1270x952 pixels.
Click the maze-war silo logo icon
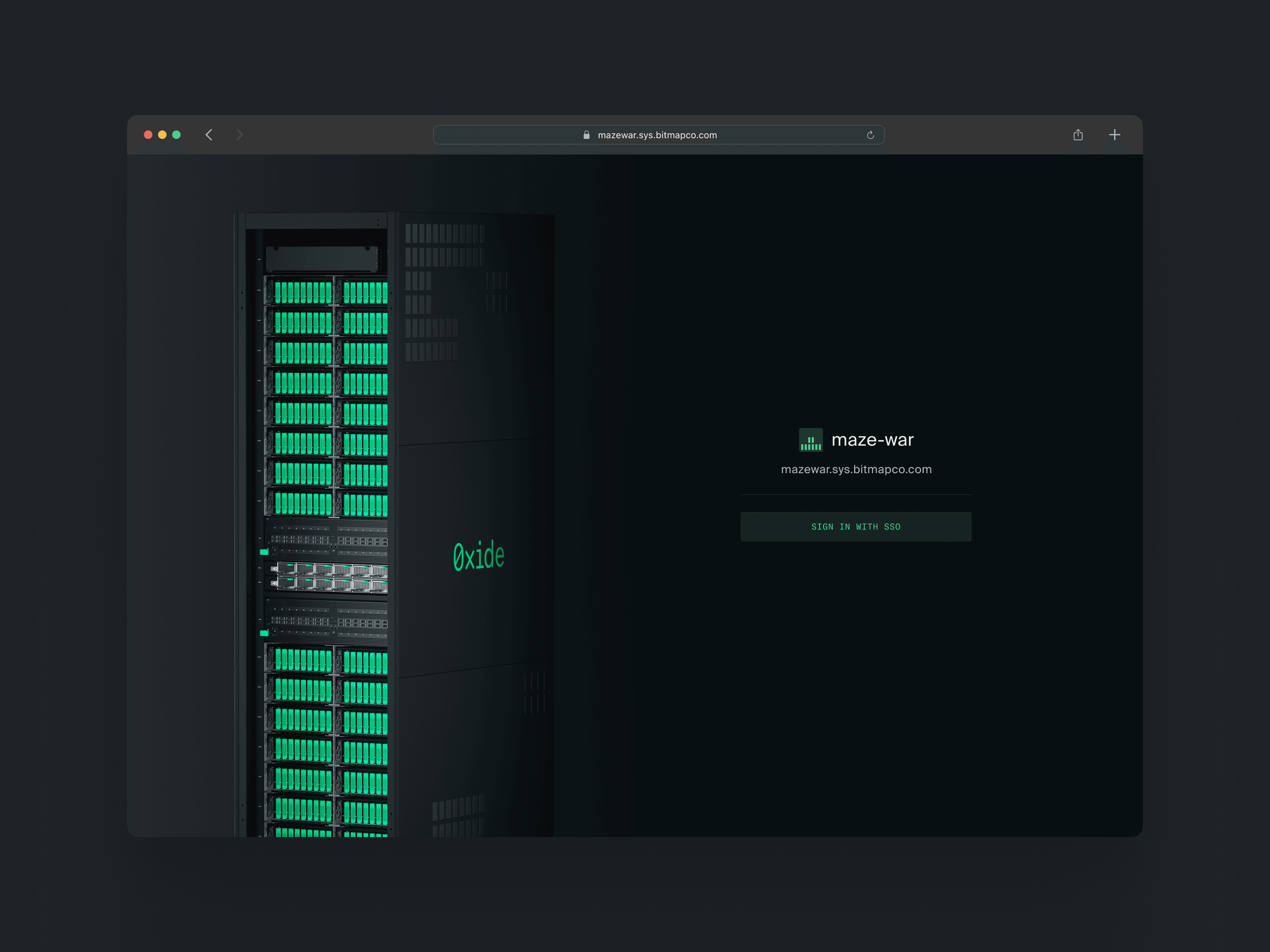tap(811, 440)
